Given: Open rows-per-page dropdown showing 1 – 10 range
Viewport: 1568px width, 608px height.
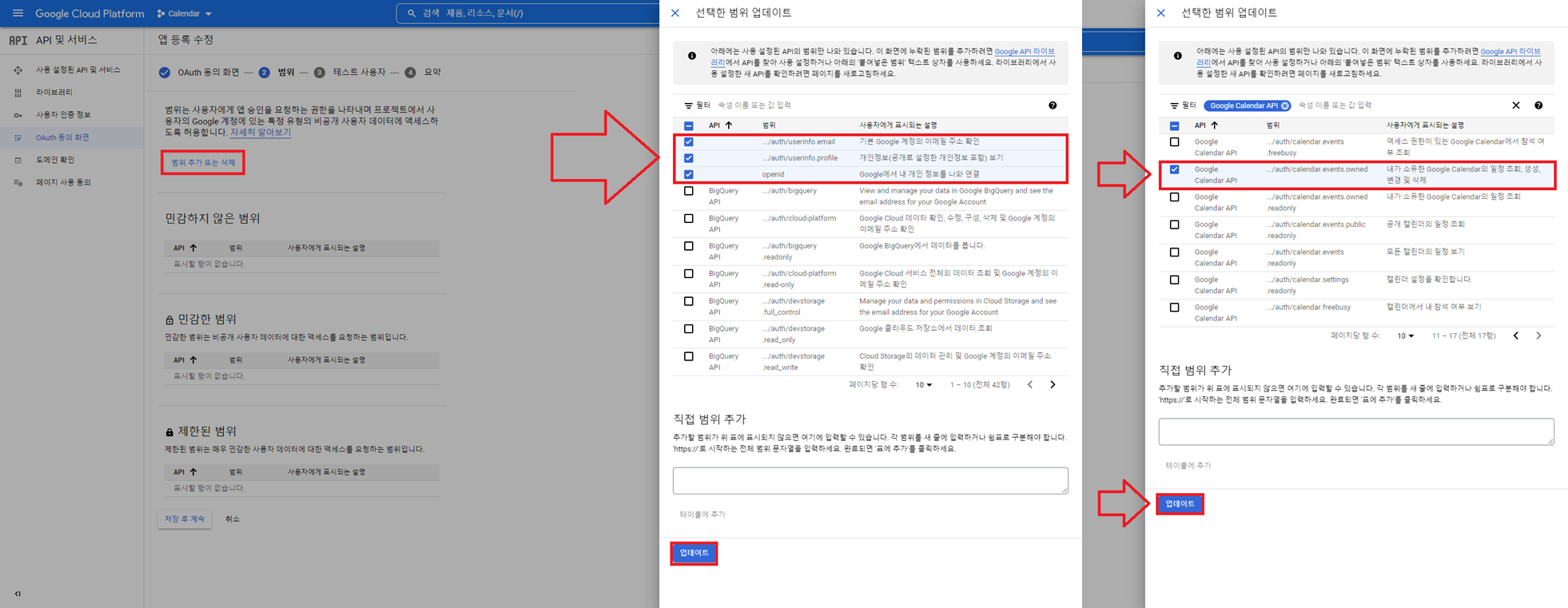Looking at the screenshot, I should click(924, 385).
